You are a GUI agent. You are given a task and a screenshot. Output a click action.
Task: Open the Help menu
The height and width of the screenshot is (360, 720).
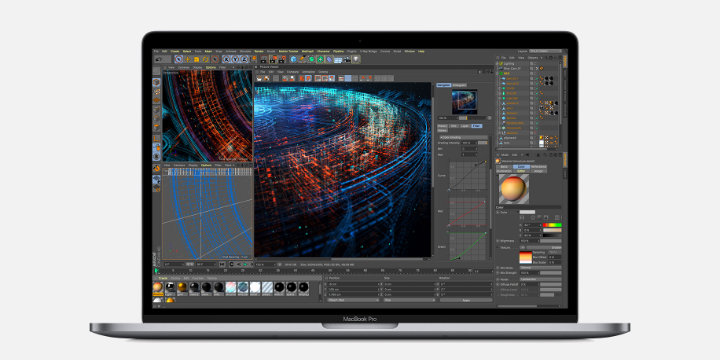tap(421, 51)
